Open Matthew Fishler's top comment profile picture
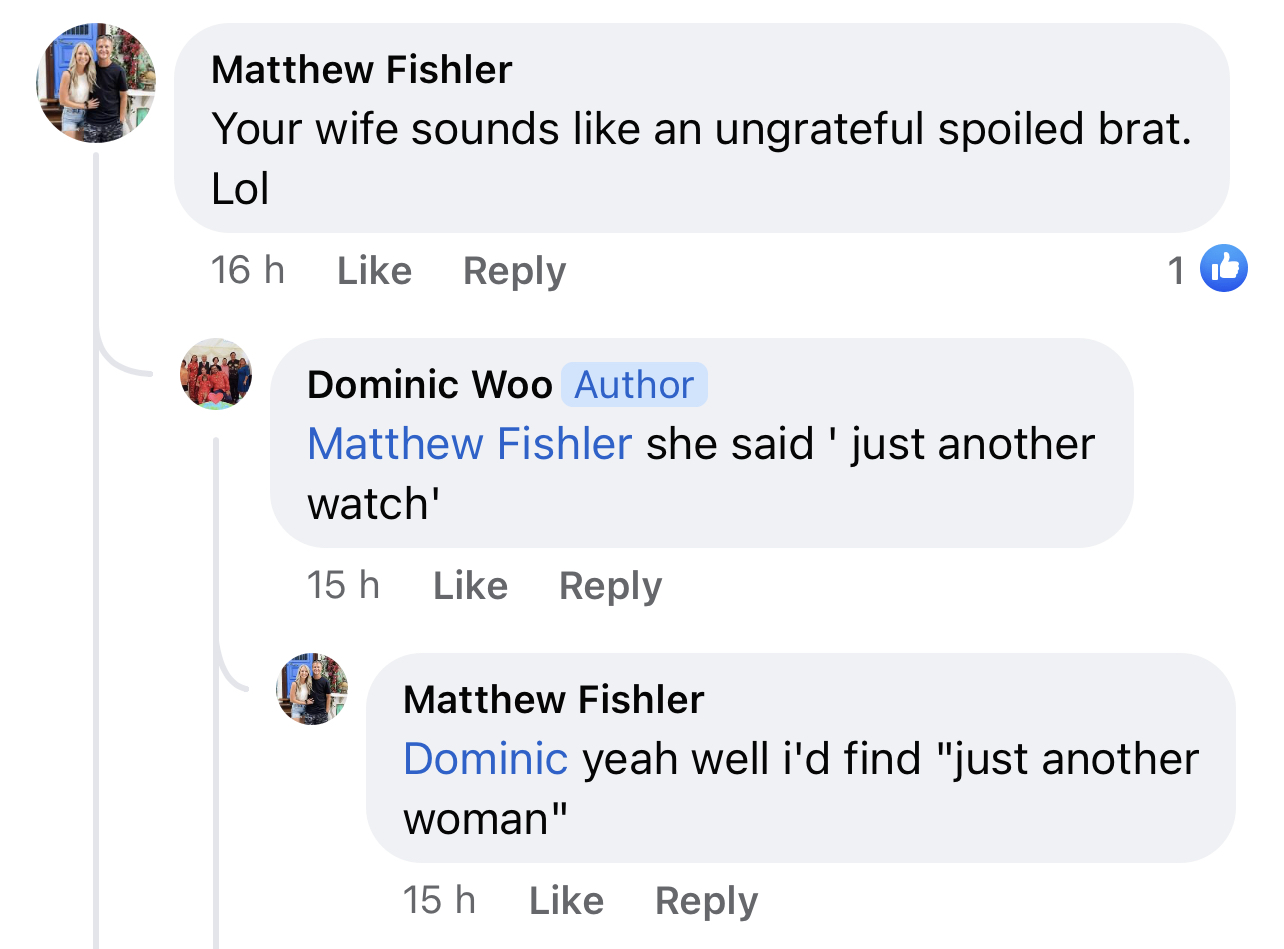Image resolution: width=1284 pixels, height=949 pixels. tap(96, 83)
